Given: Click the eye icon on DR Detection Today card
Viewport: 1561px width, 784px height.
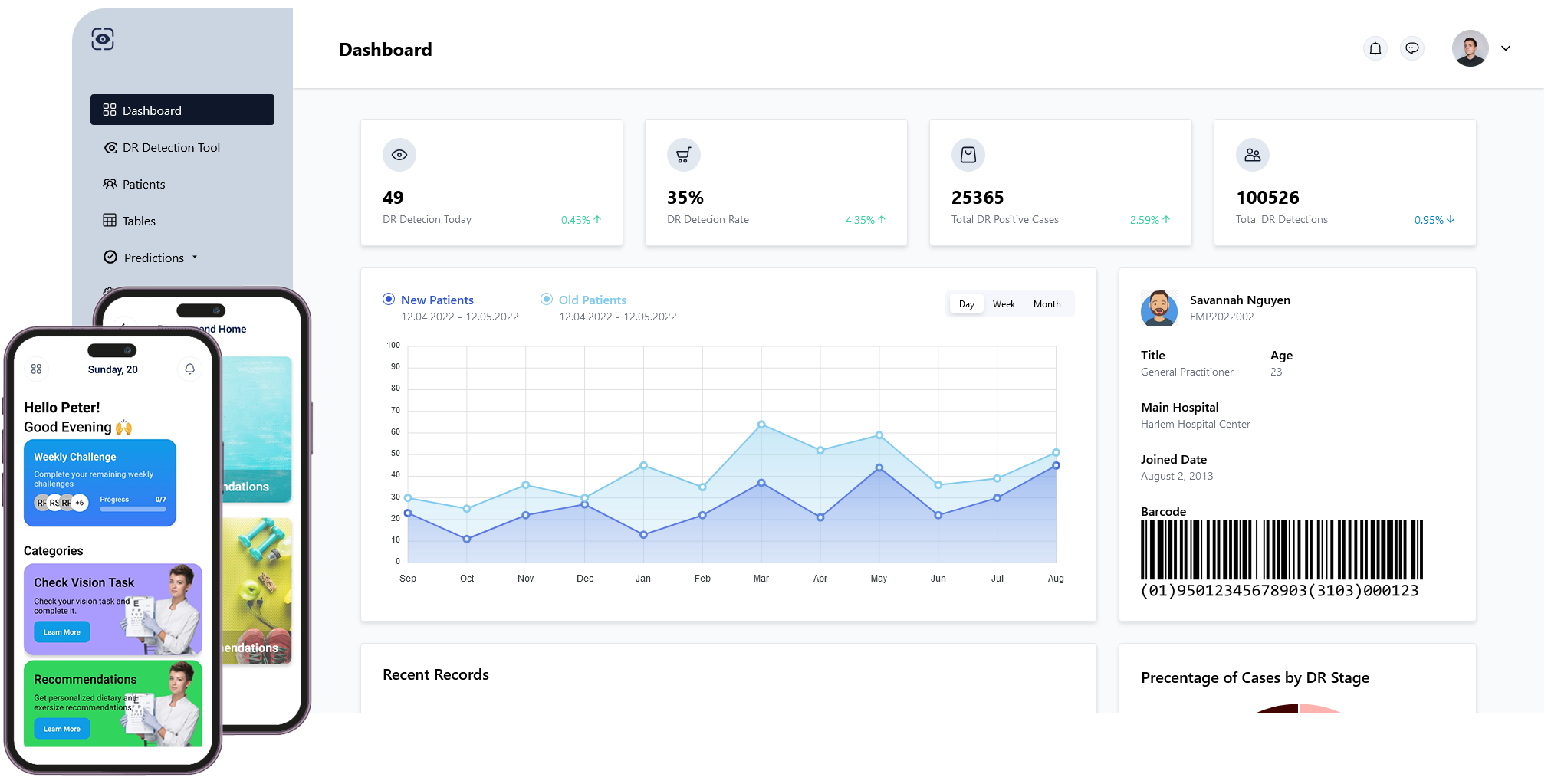Looking at the screenshot, I should [x=399, y=155].
